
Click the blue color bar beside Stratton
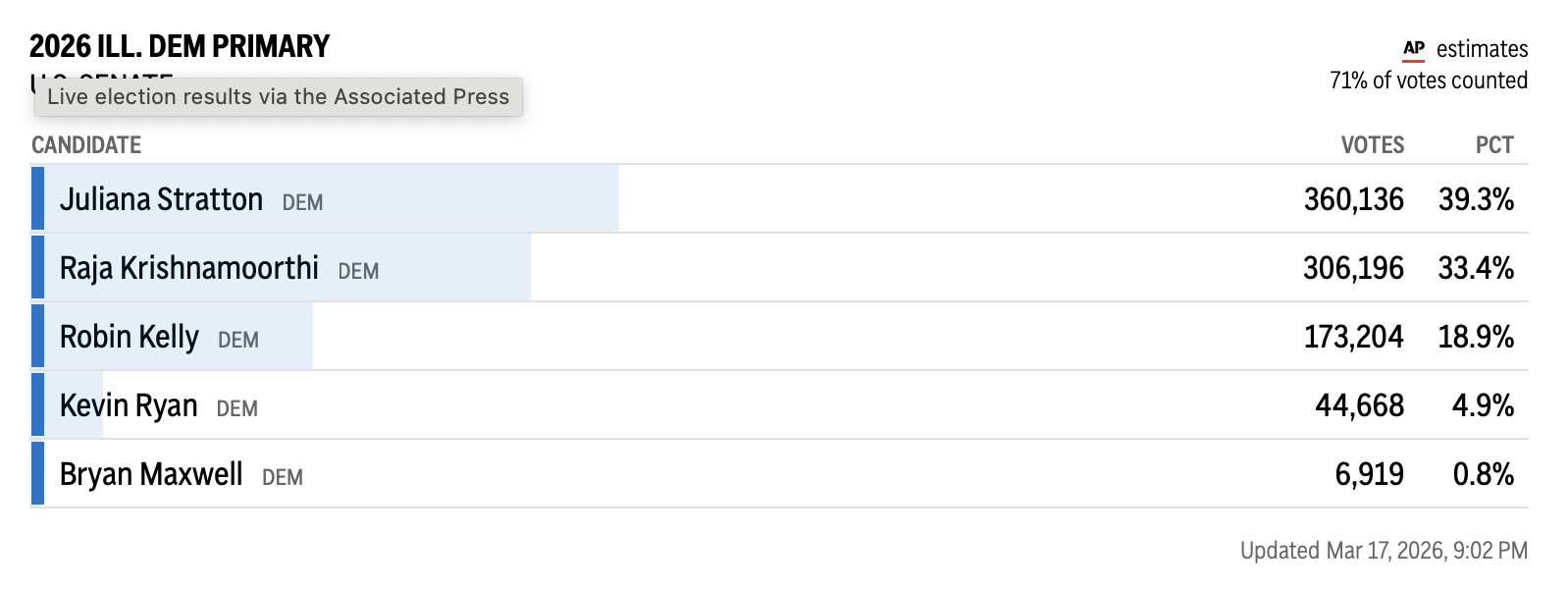37,199
